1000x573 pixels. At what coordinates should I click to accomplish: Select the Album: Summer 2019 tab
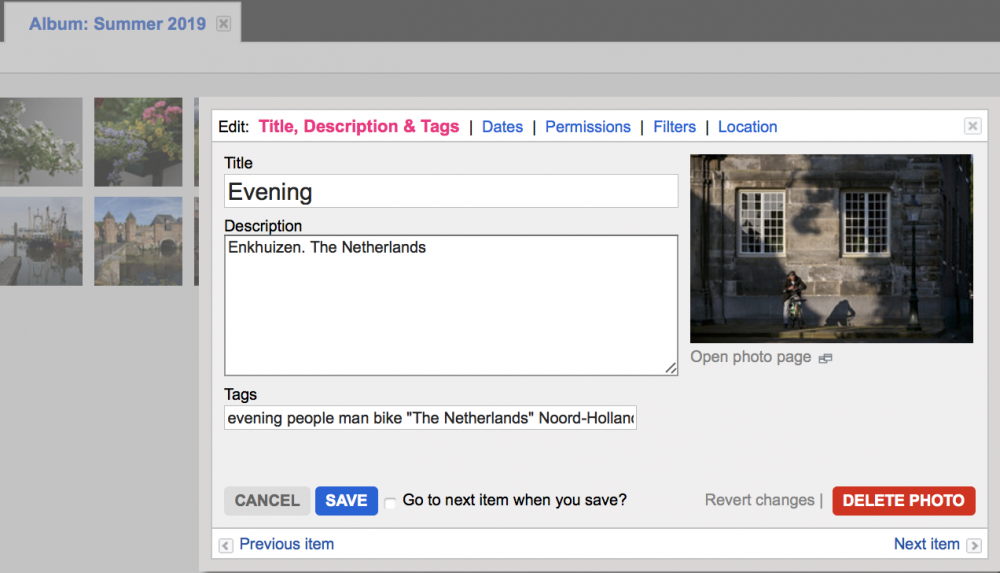click(x=117, y=24)
